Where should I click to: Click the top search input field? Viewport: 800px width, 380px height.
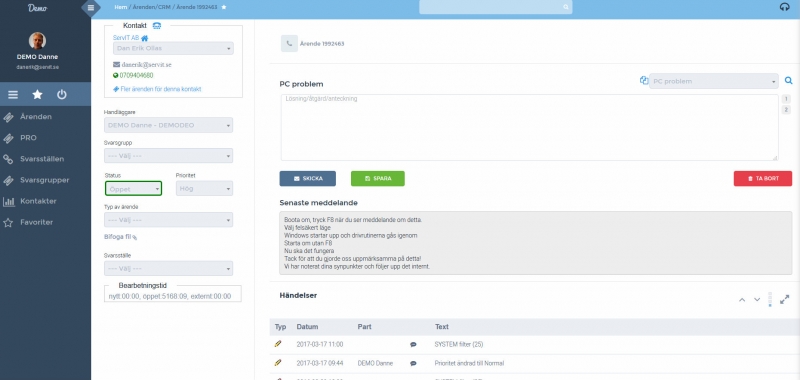[x=495, y=7]
